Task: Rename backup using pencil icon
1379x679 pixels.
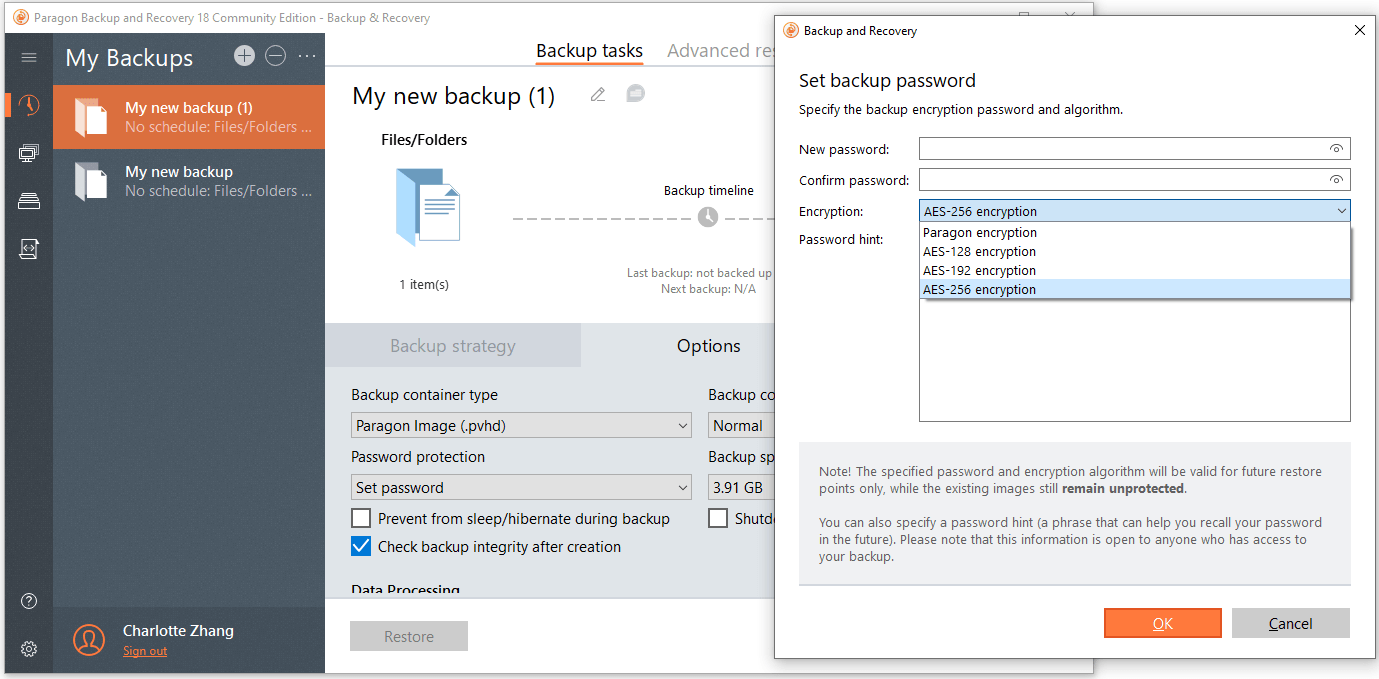Action: 598,95
